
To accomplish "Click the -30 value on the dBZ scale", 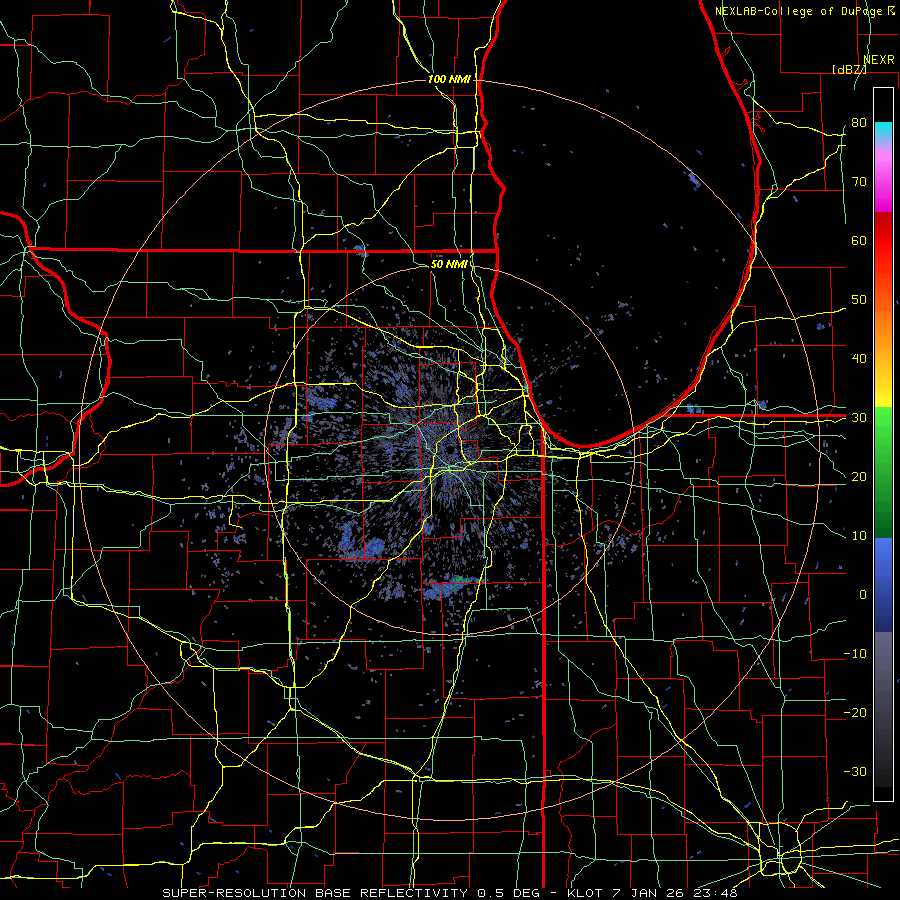I will coord(855,771).
